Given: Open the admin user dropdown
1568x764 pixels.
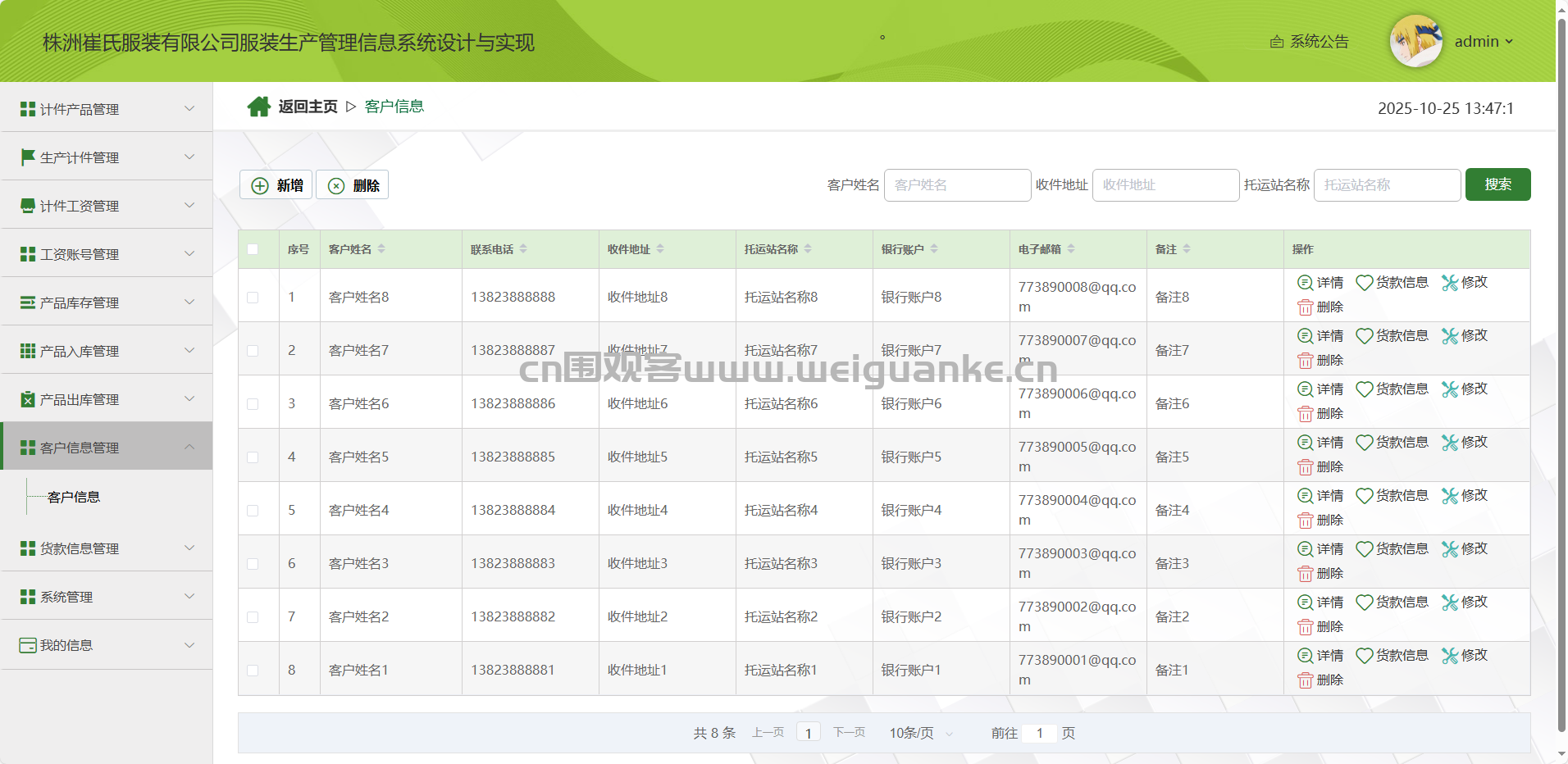Looking at the screenshot, I should [x=1484, y=42].
